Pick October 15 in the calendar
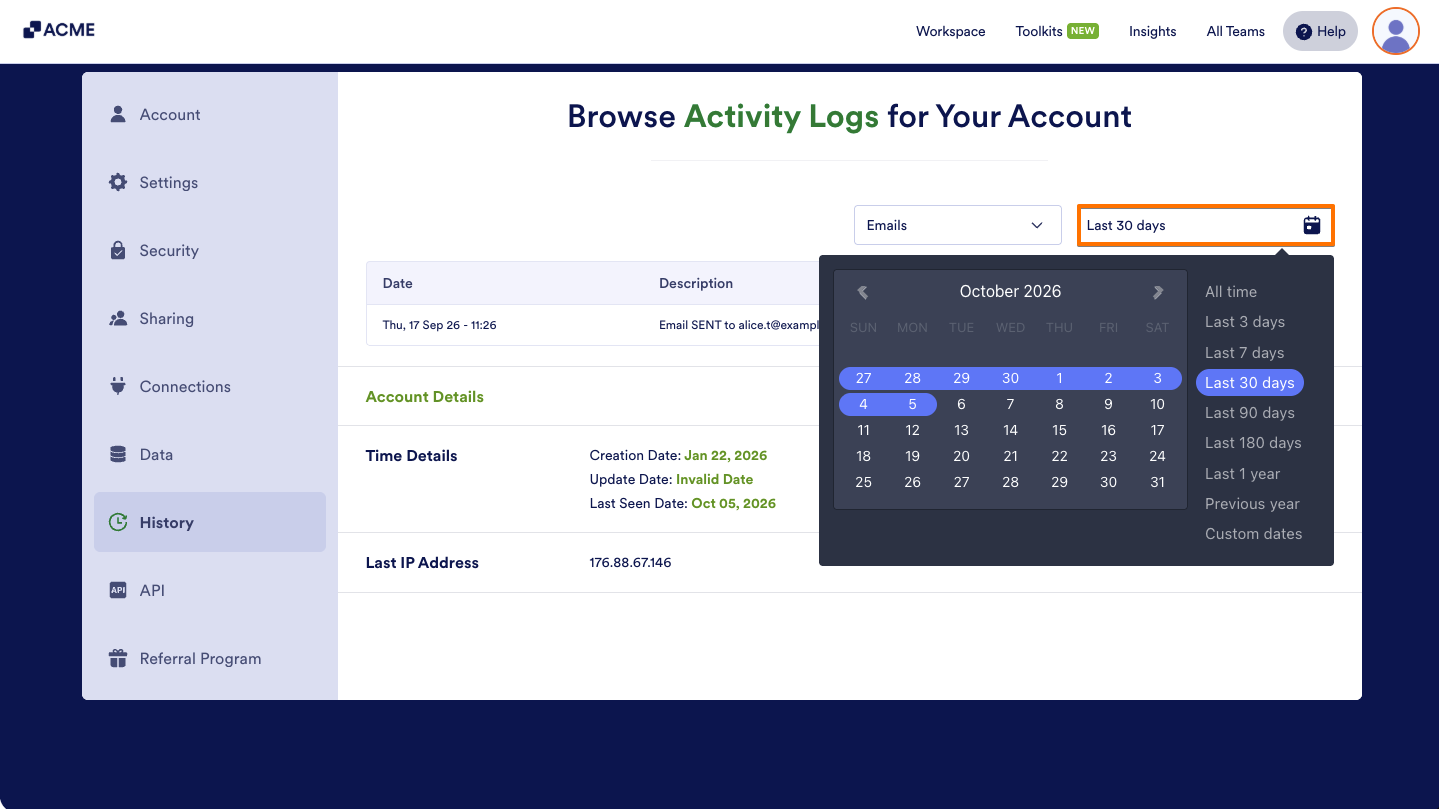This screenshot has width=1439, height=809. pyautogui.click(x=1059, y=430)
